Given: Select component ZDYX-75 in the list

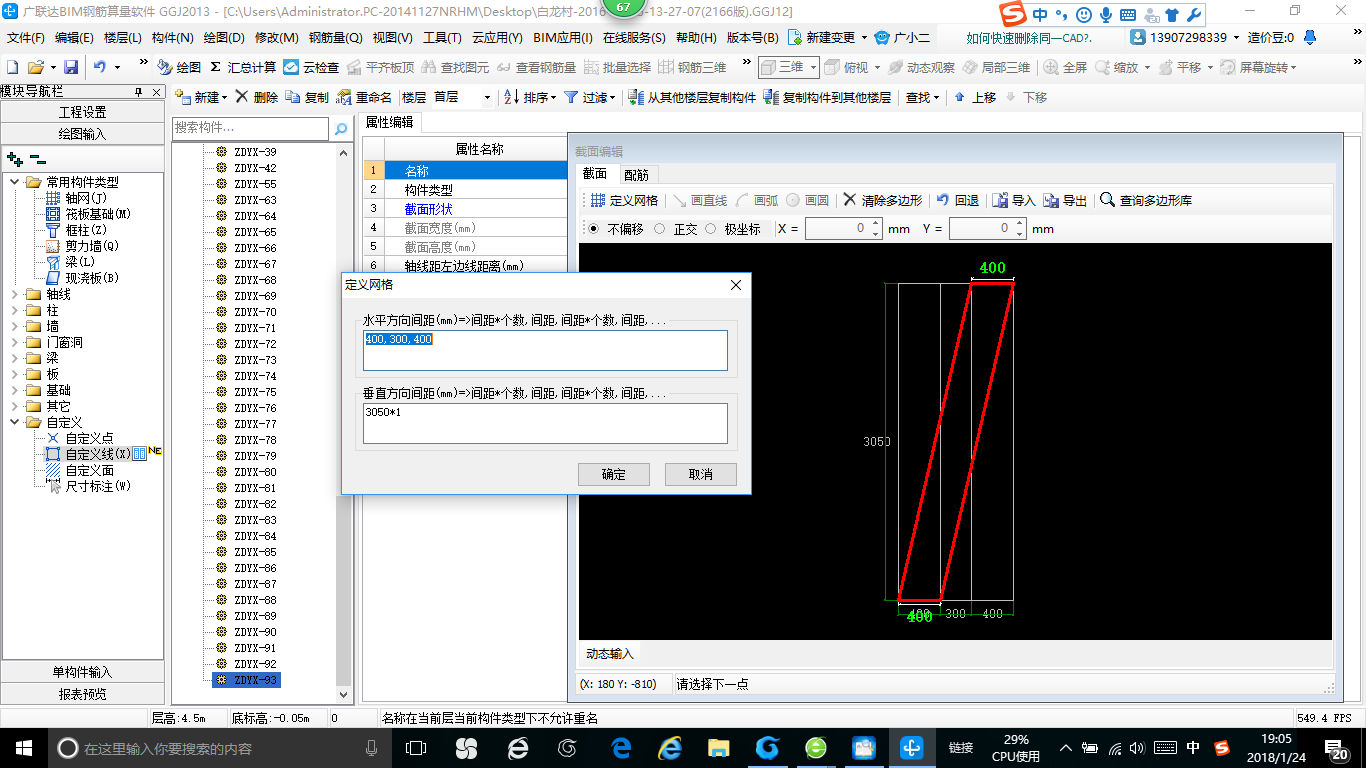Looking at the screenshot, I should tap(255, 392).
